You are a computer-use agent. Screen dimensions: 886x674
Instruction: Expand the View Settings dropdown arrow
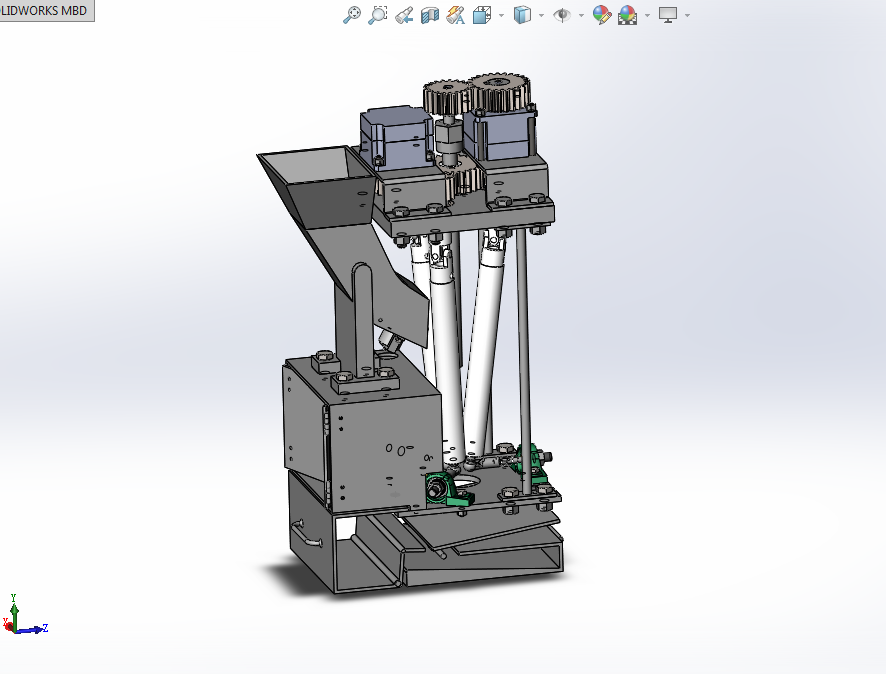pos(687,15)
